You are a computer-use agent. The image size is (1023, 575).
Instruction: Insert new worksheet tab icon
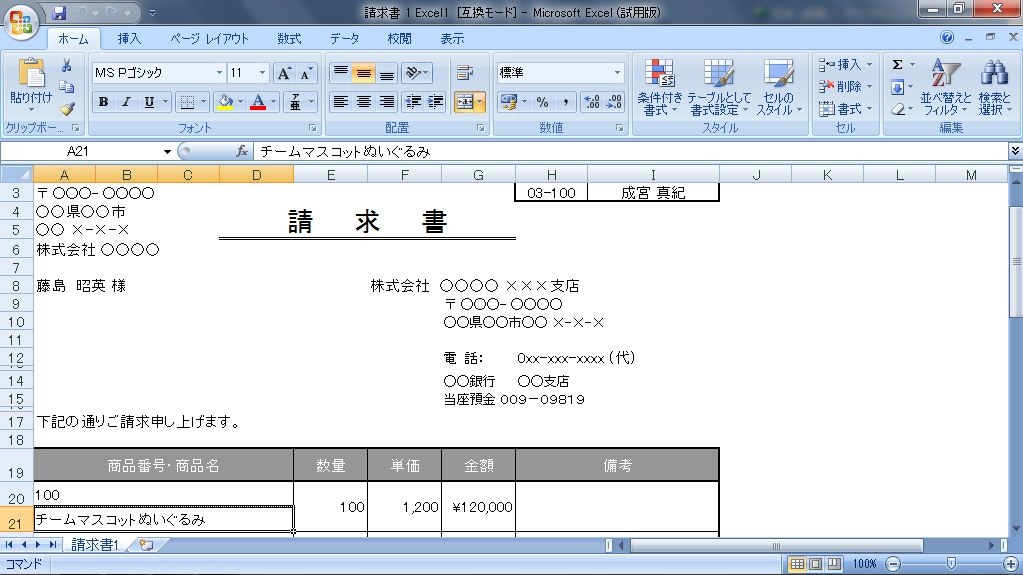point(146,544)
